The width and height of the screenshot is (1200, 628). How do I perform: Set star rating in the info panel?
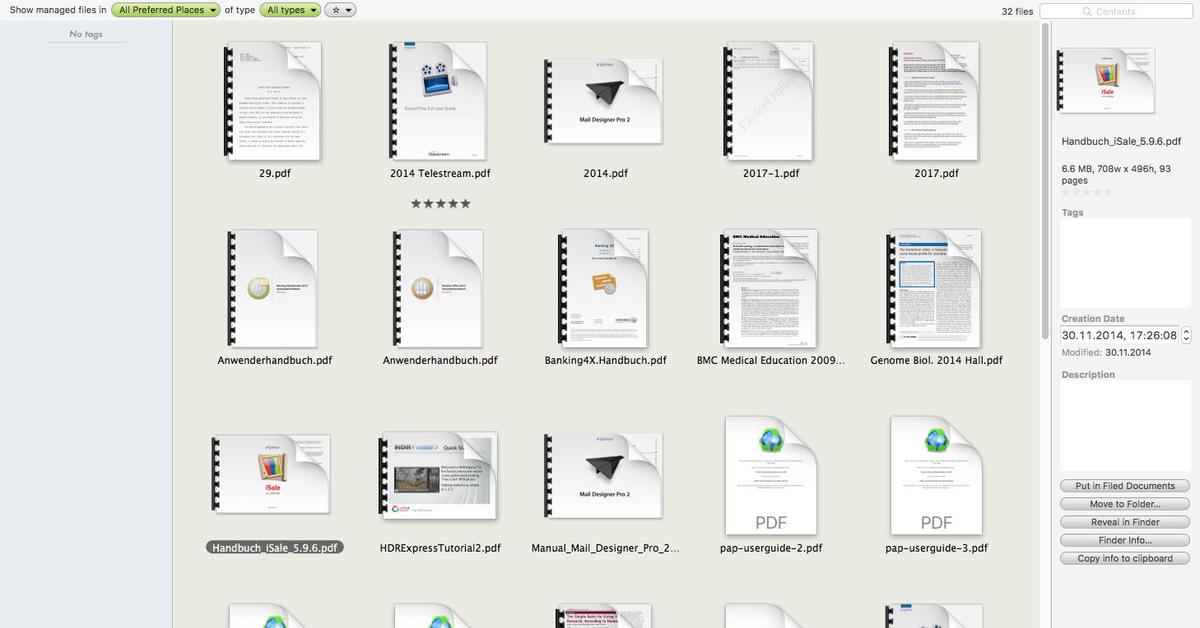(1087, 192)
